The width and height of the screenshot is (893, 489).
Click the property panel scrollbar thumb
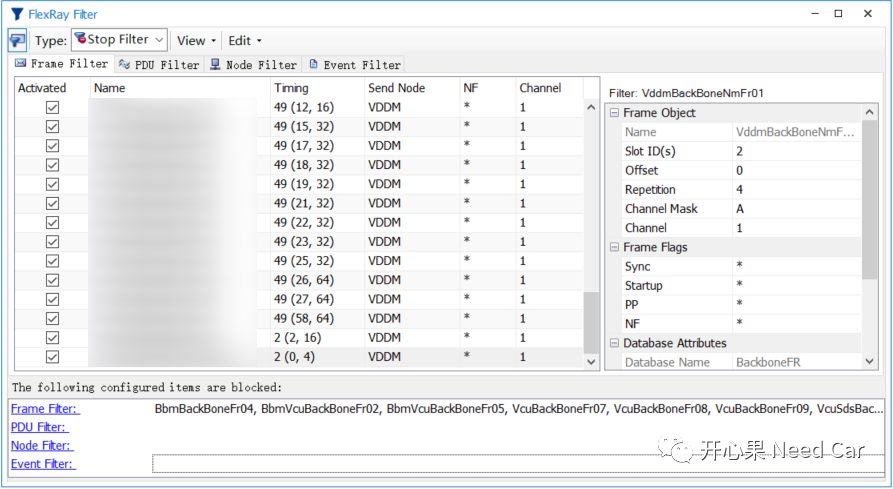tap(869, 200)
